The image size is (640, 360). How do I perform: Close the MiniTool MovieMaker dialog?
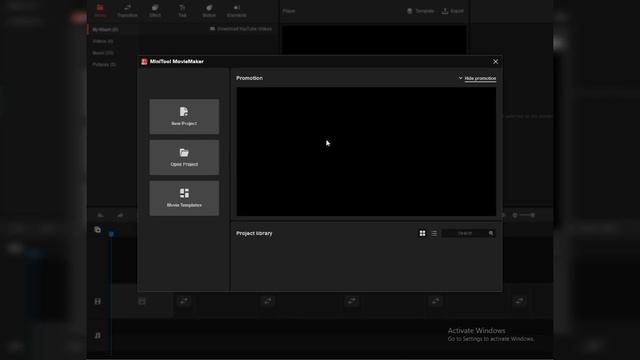click(496, 62)
